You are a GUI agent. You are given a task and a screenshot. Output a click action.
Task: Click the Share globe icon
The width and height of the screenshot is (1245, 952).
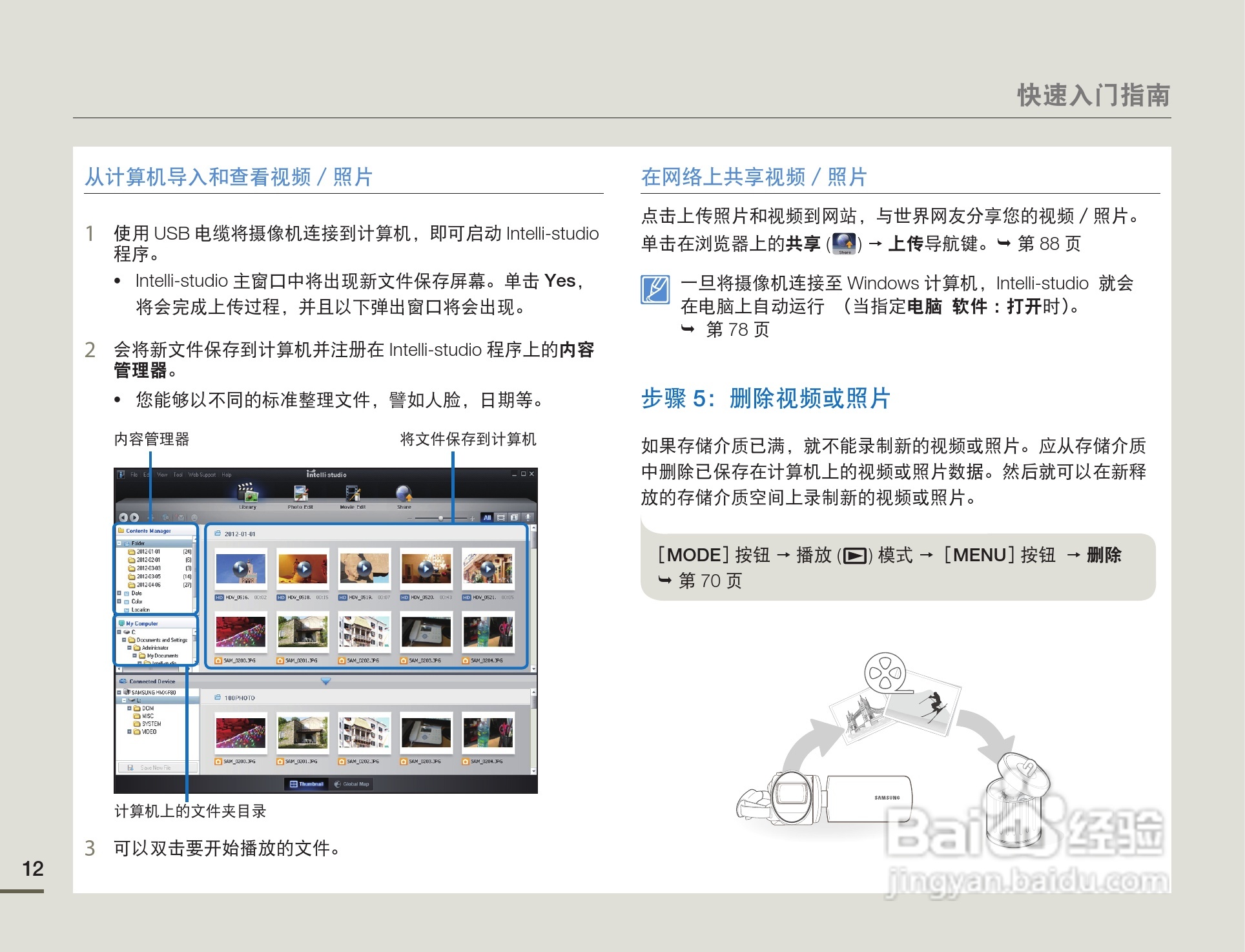[x=404, y=494]
